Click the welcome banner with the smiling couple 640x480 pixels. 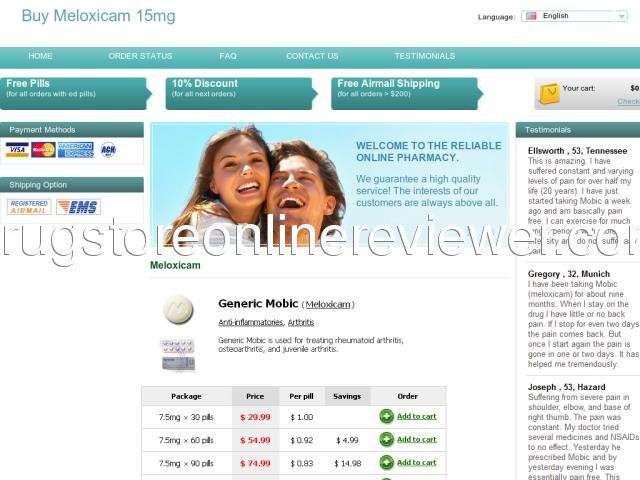tap(330, 184)
